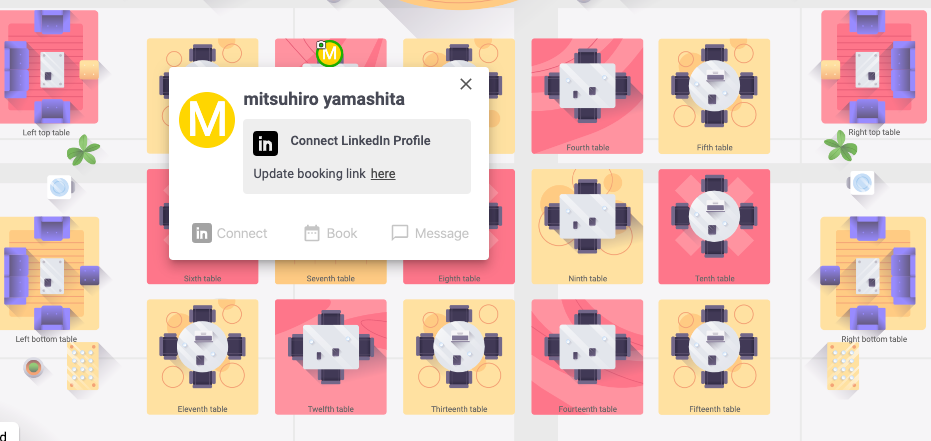The image size is (931, 441).
Task: Select the Tenth table
Action: point(714,227)
